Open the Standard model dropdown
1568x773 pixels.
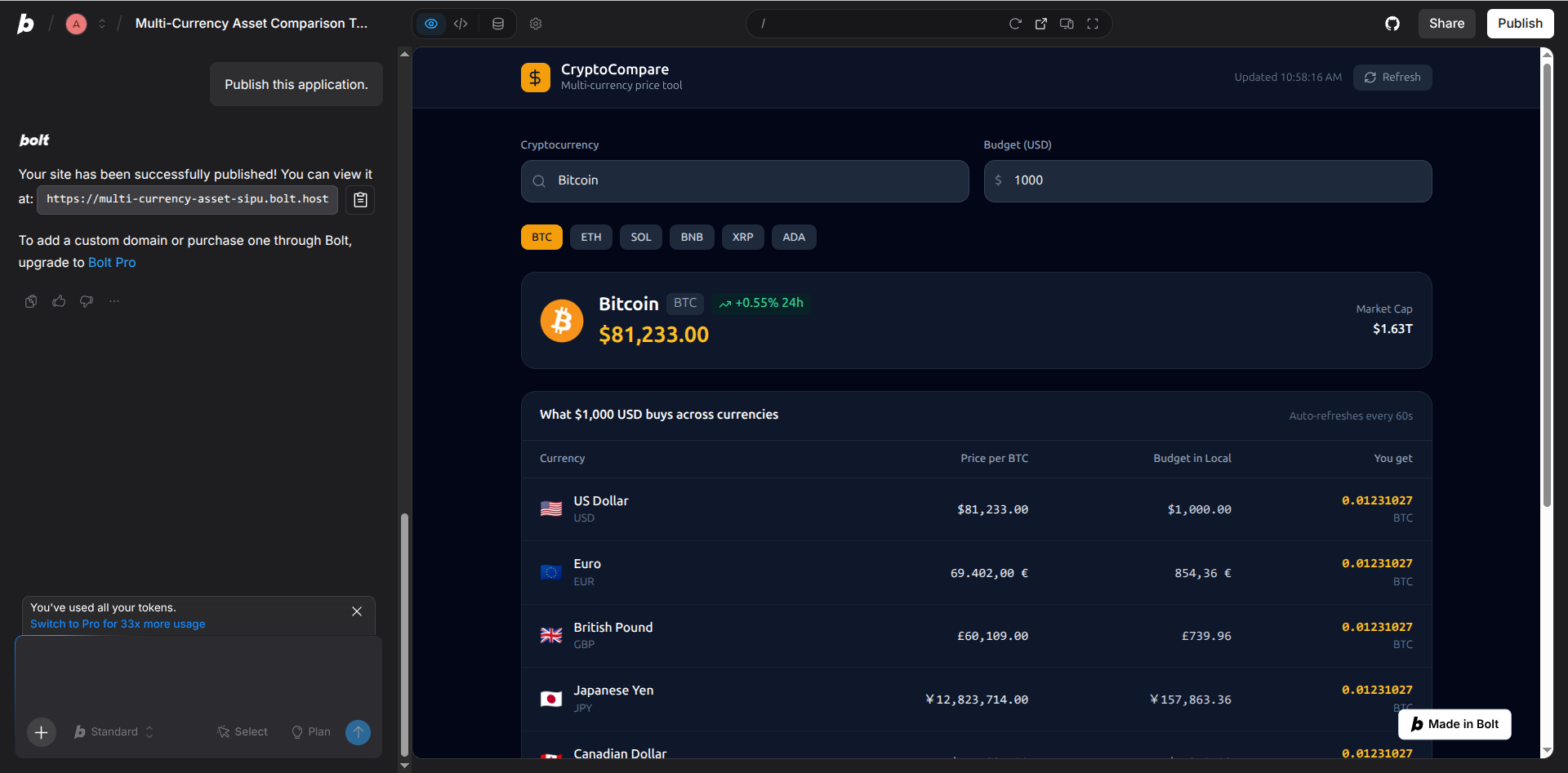[x=114, y=732]
